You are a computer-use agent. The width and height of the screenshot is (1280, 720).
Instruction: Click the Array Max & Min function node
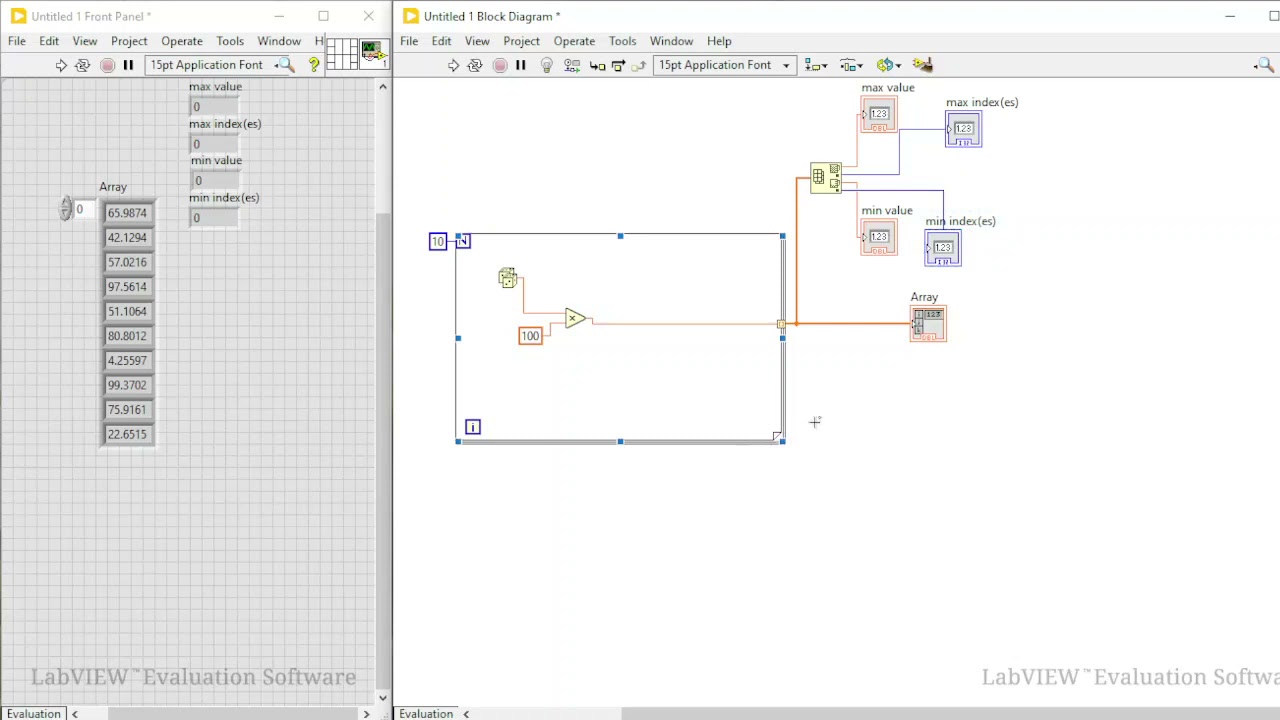point(826,178)
